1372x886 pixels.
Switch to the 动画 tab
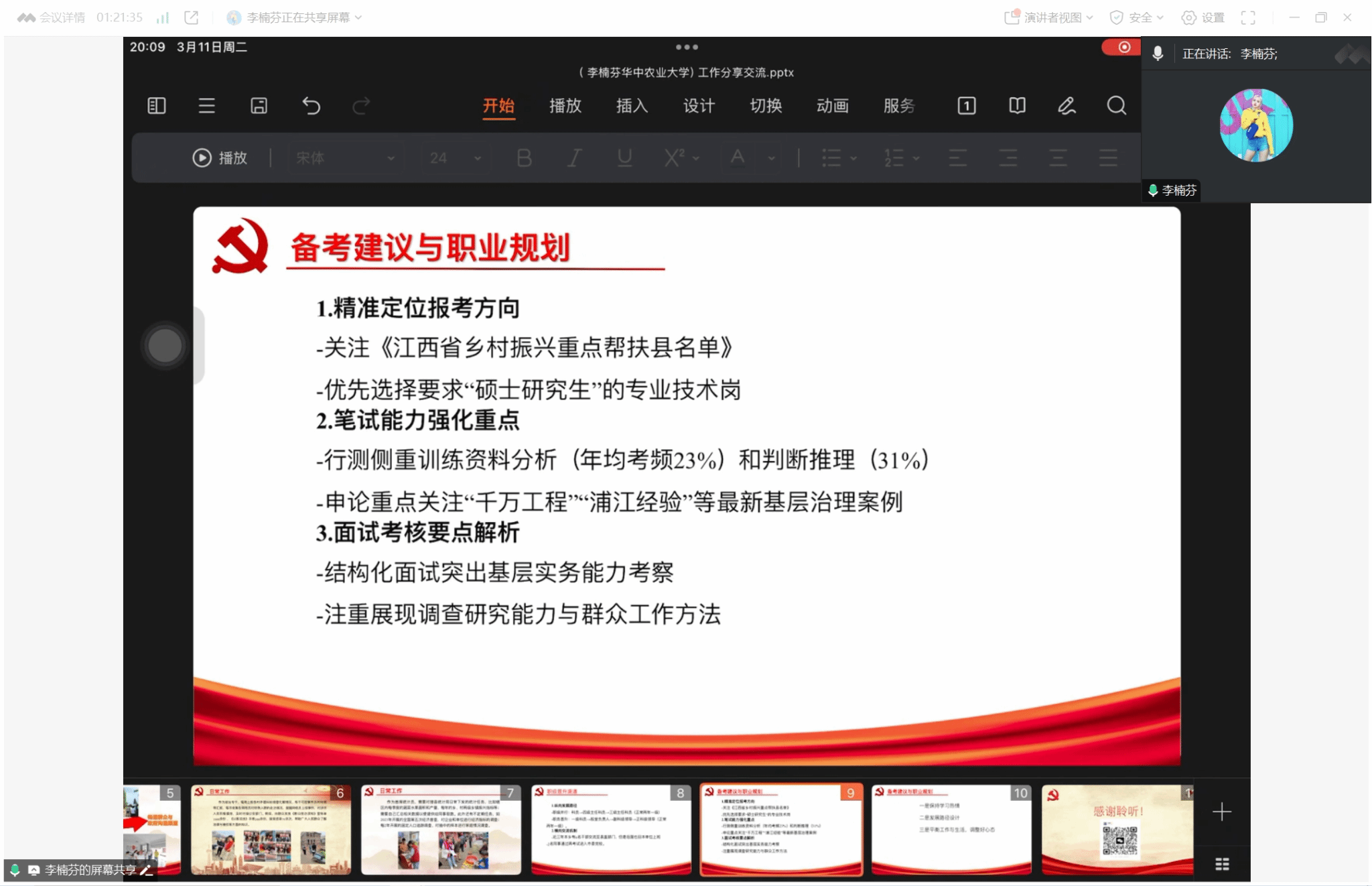click(832, 106)
